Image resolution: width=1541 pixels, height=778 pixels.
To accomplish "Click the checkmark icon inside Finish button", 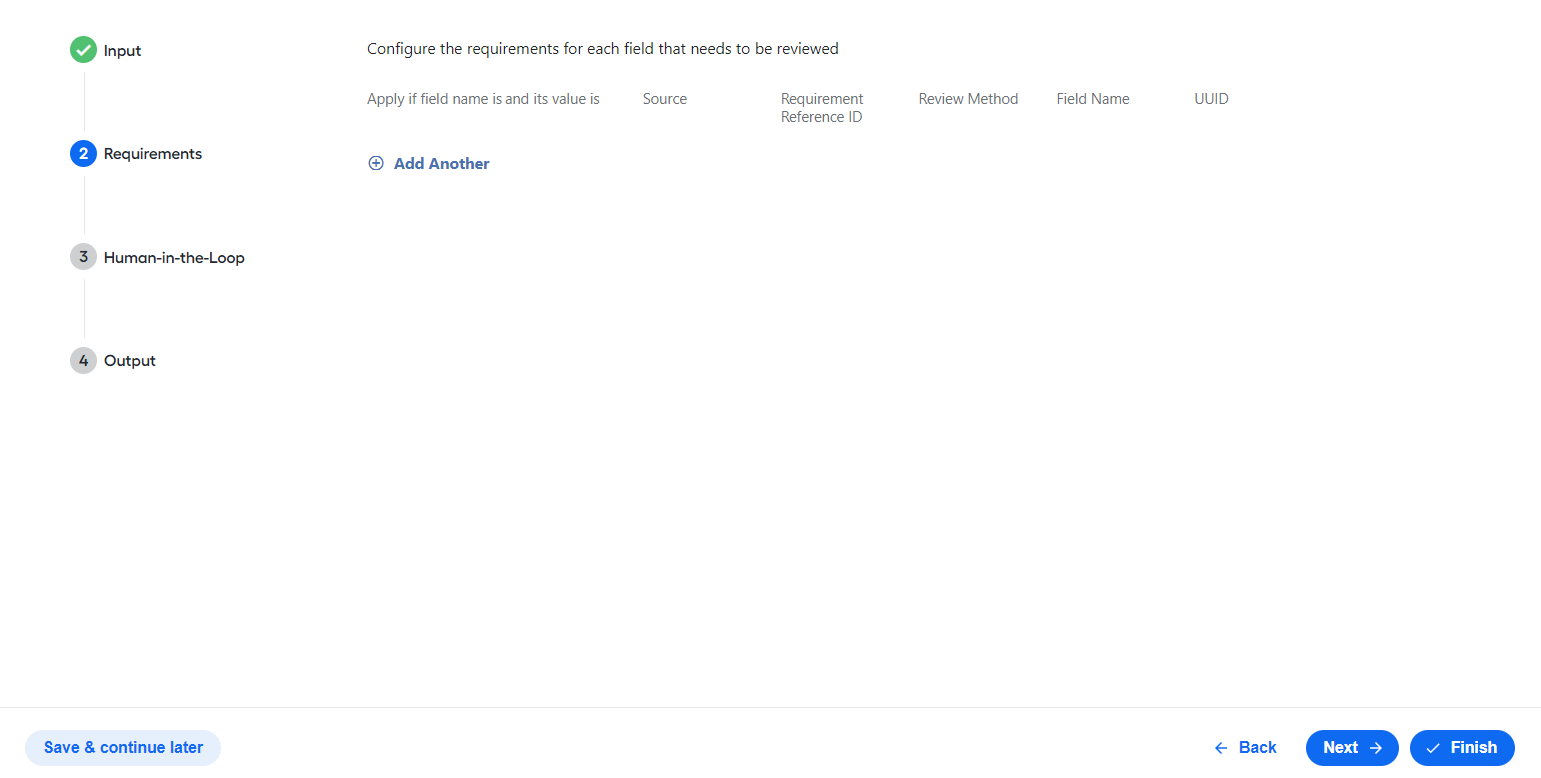I will pos(1433,748).
